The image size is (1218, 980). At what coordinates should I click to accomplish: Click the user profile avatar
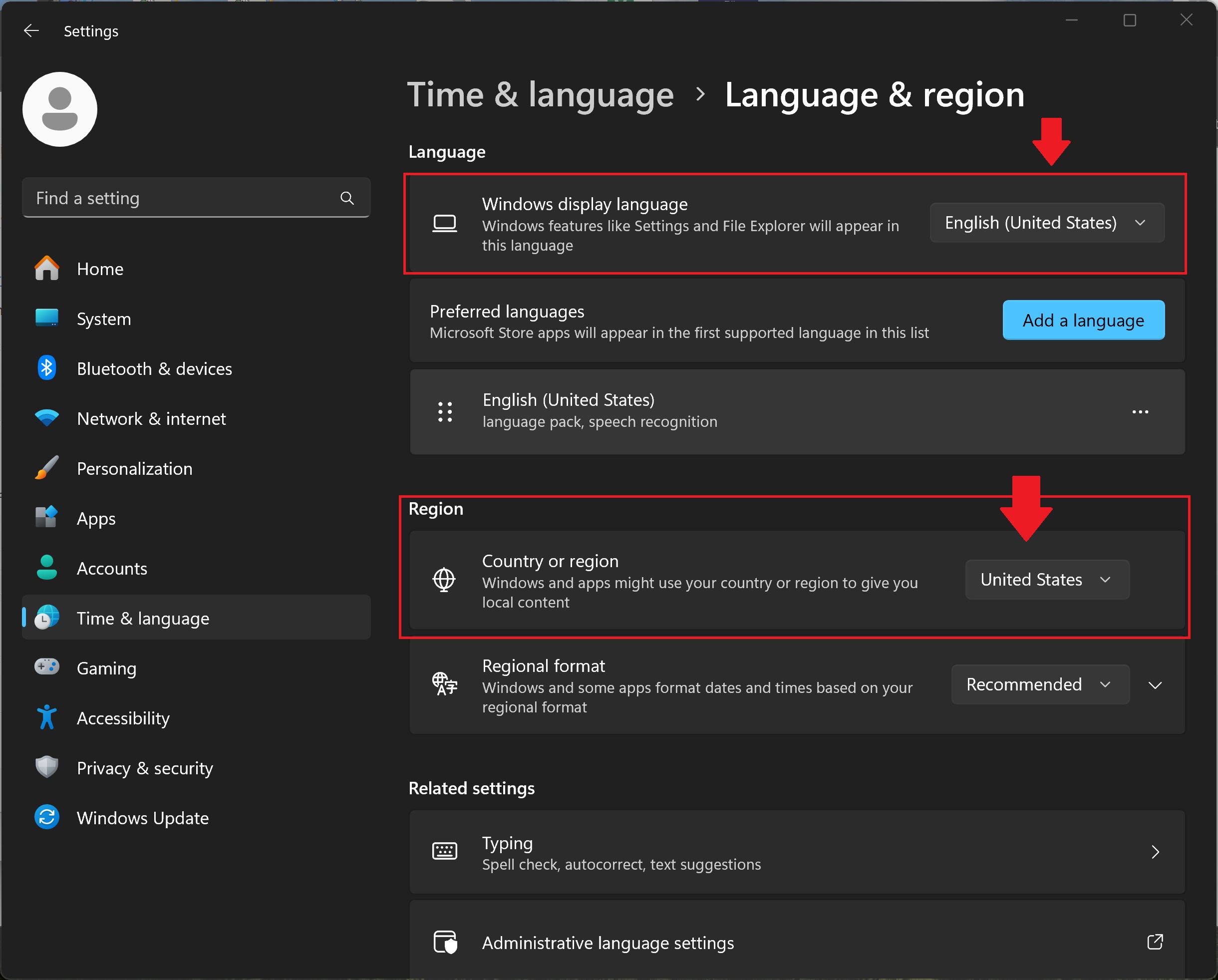coord(60,109)
